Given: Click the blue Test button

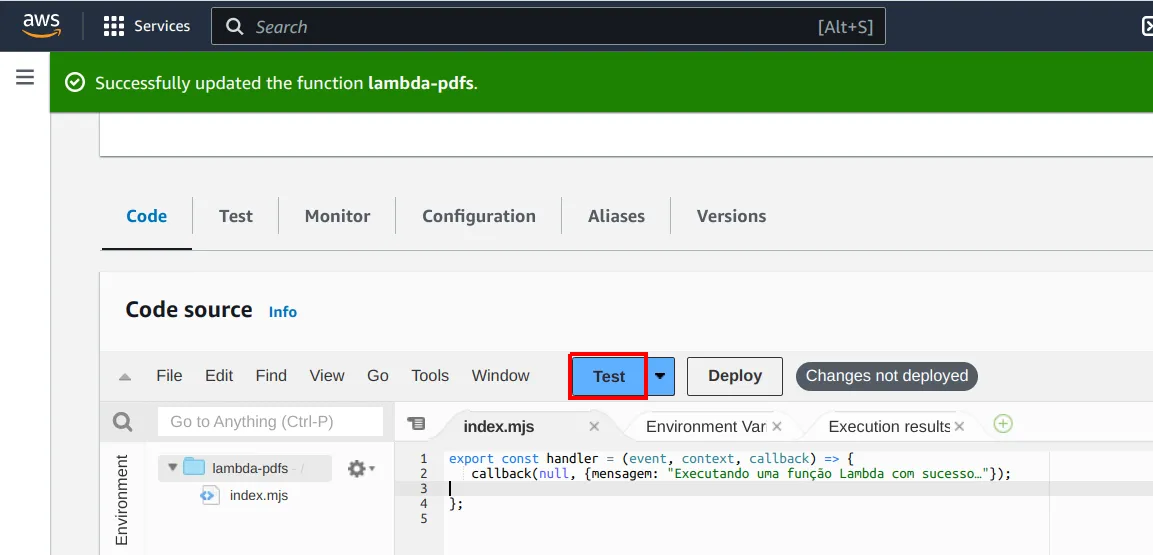Looking at the screenshot, I should coord(609,376).
